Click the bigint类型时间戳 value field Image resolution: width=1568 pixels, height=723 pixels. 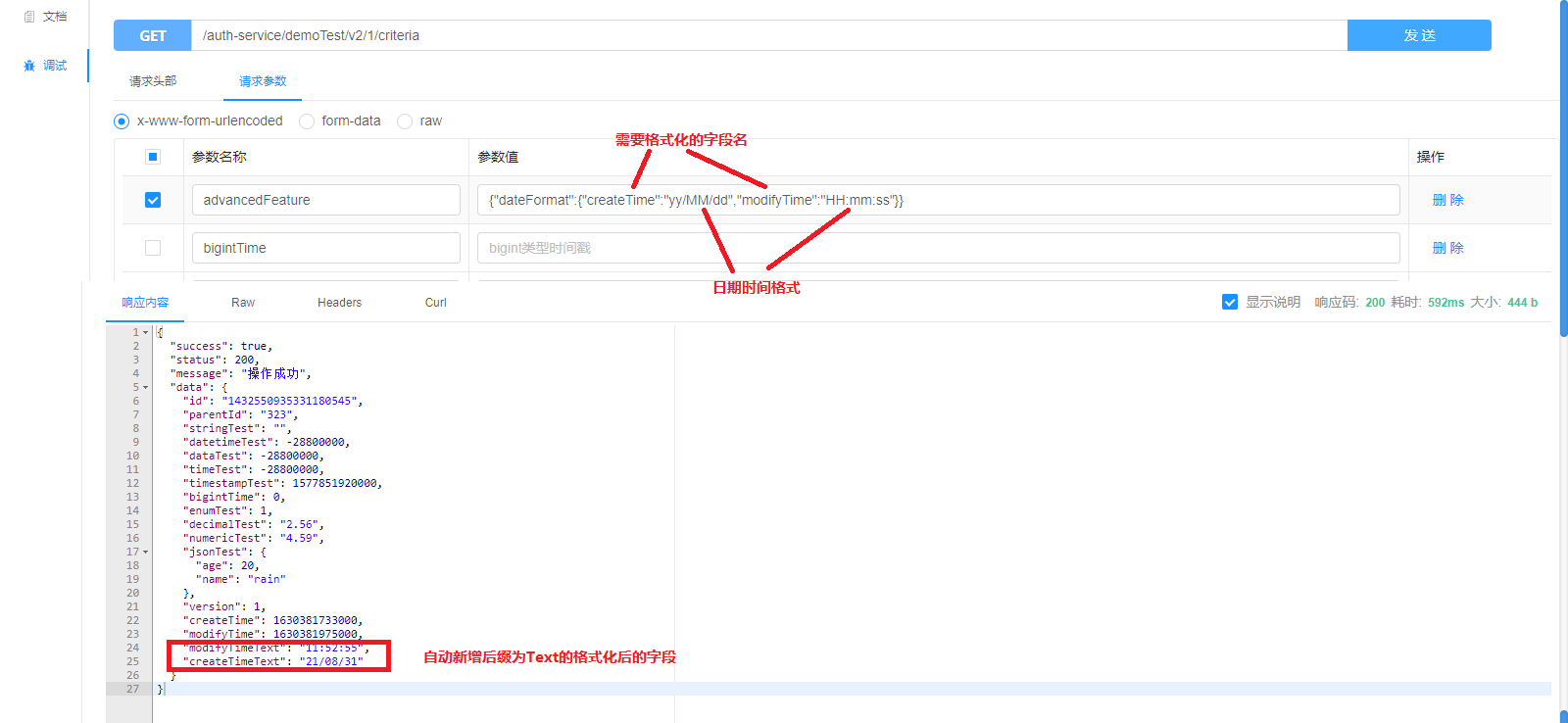[x=939, y=248]
